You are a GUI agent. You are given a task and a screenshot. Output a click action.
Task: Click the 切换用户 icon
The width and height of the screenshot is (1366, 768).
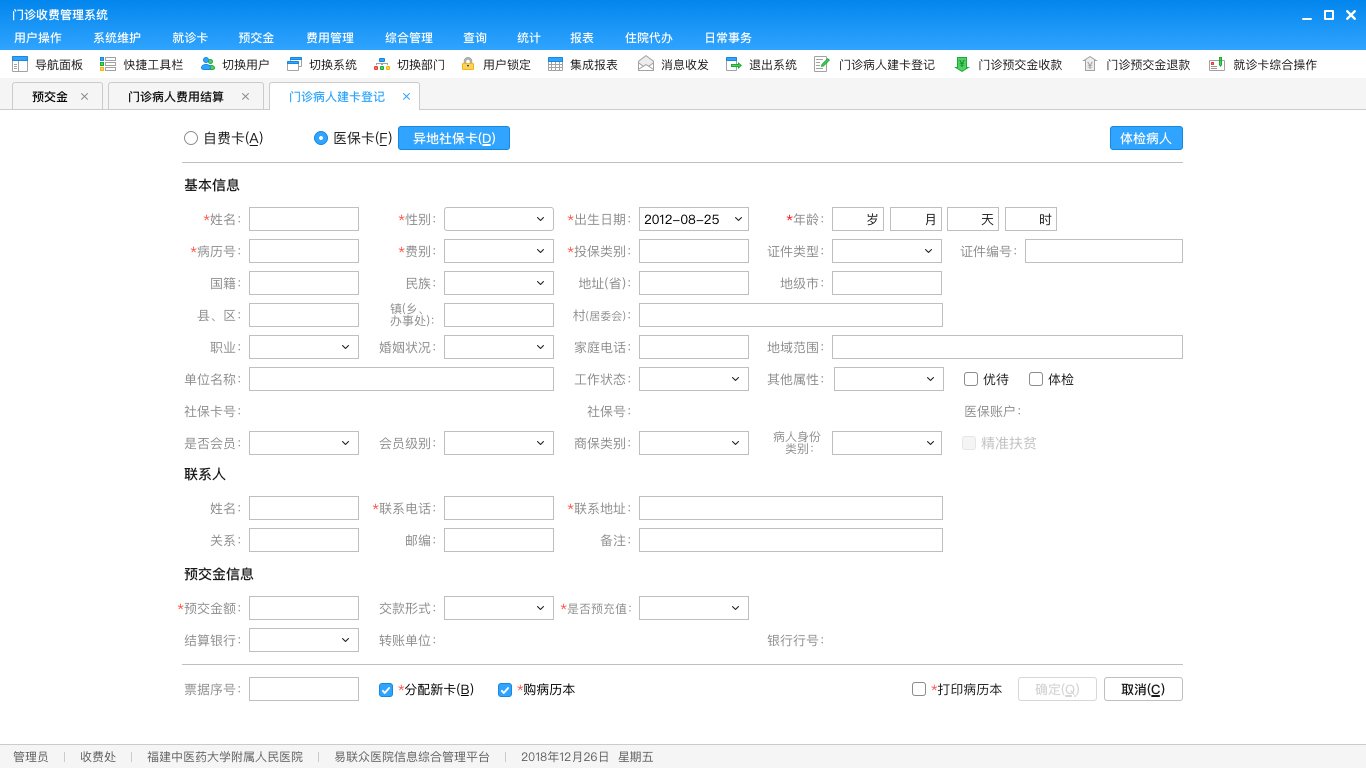click(208, 64)
